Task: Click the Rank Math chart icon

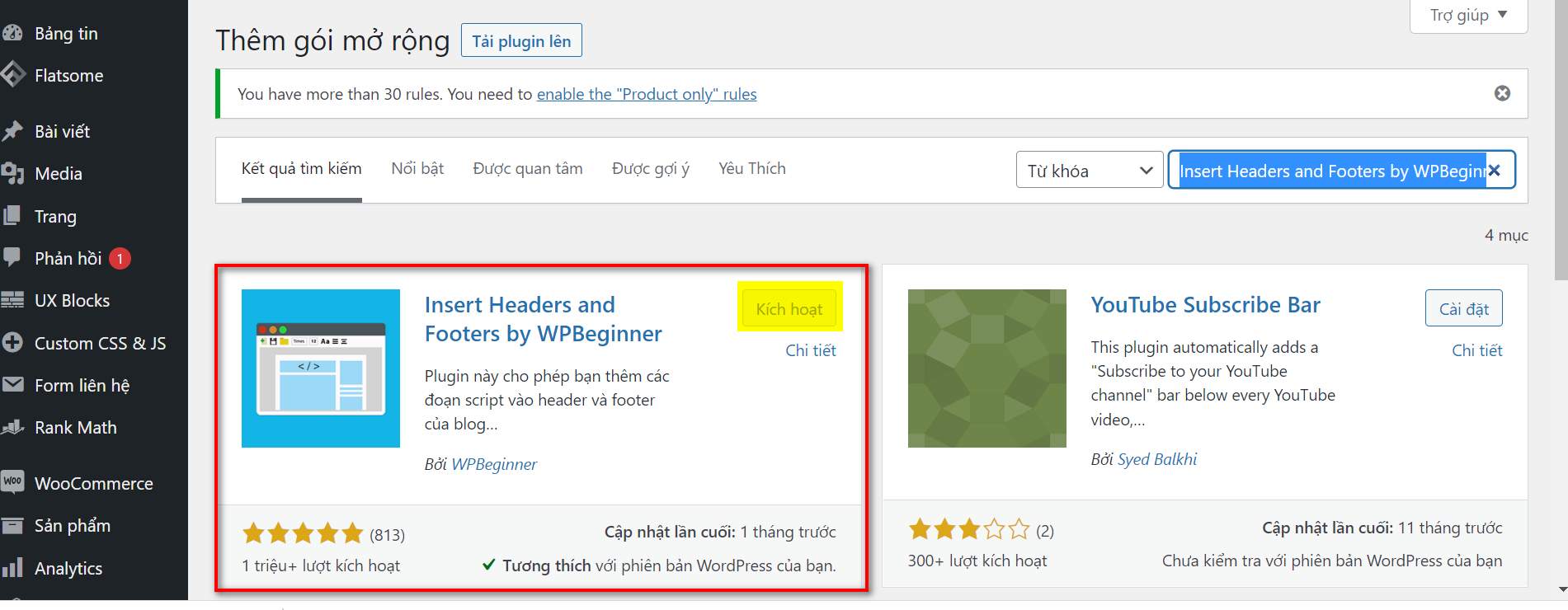Action: pyautogui.click(x=12, y=427)
